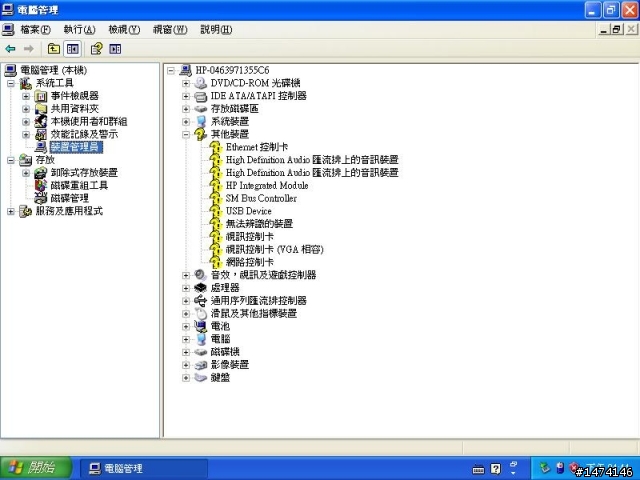Screen dimensions: 640x480
Task: Expand the IDE ATA/ATAPI 控制器 node
Action: tap(186, 96)
